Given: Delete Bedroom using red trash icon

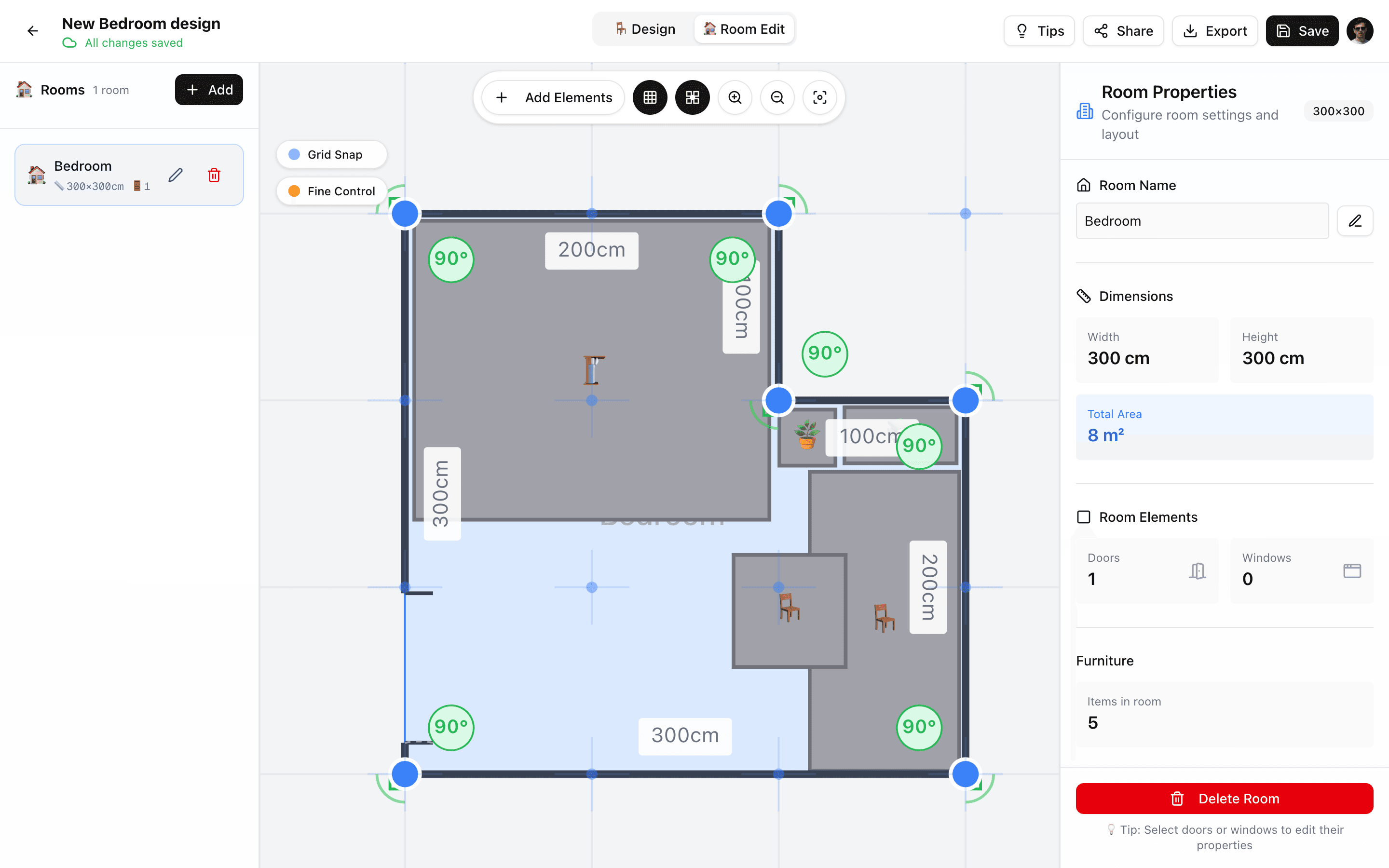Looking at the screenshot, I should [214, 175].
